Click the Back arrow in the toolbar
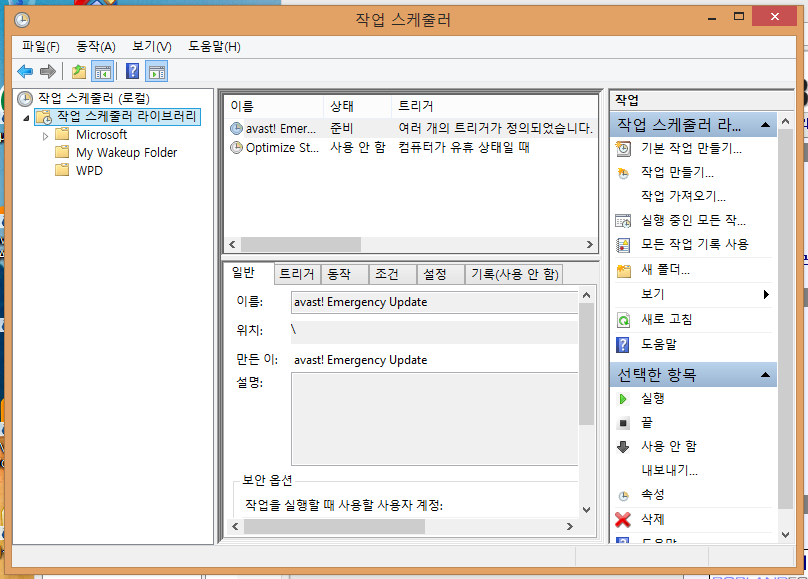The height and width of the screenshot is (579, 808). [x=25, y=71]
